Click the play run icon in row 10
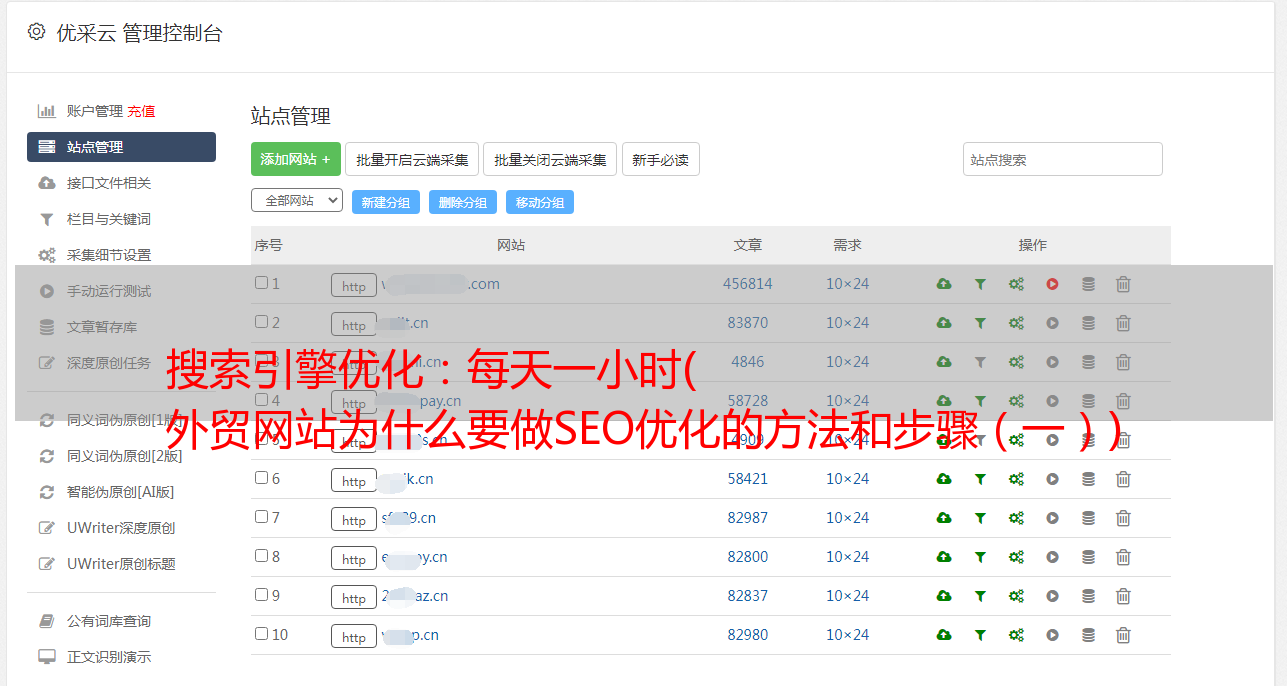The image size is (1287, 686). (1052, 636)
